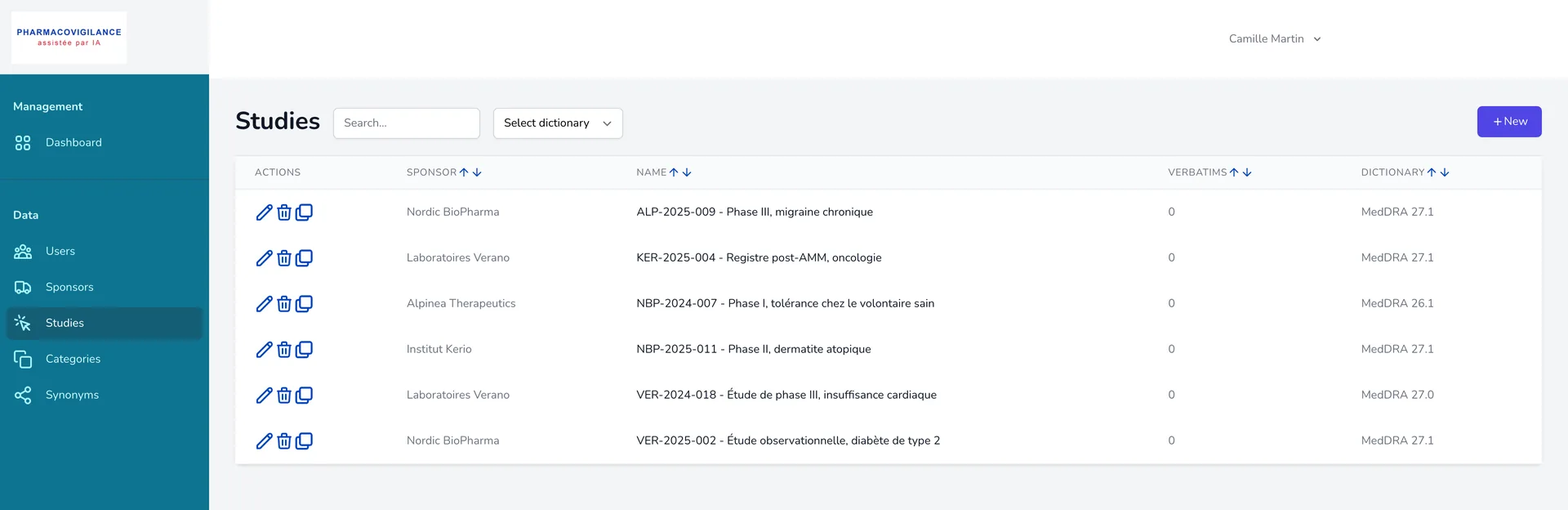Image resolution: width=1568 pixels, height=510 pixels.
Task: Delete the KER-2025-004 study via trash icon
Action: point(284,258)
